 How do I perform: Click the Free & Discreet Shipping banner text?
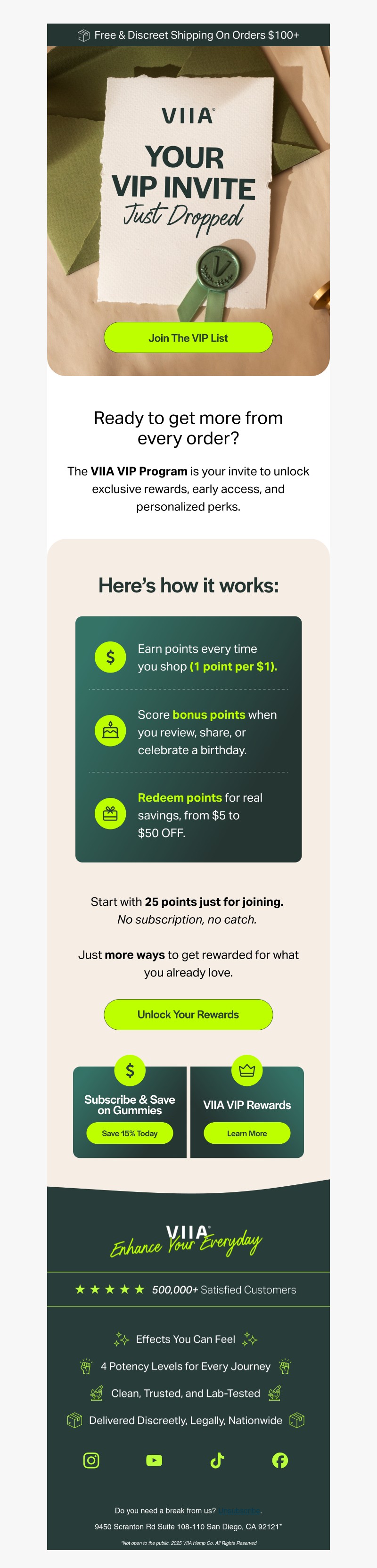coord(196,35)
